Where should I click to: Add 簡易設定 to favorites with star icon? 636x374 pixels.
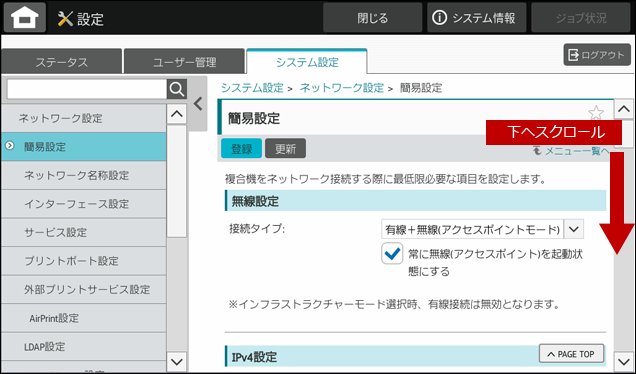point(595,113)
